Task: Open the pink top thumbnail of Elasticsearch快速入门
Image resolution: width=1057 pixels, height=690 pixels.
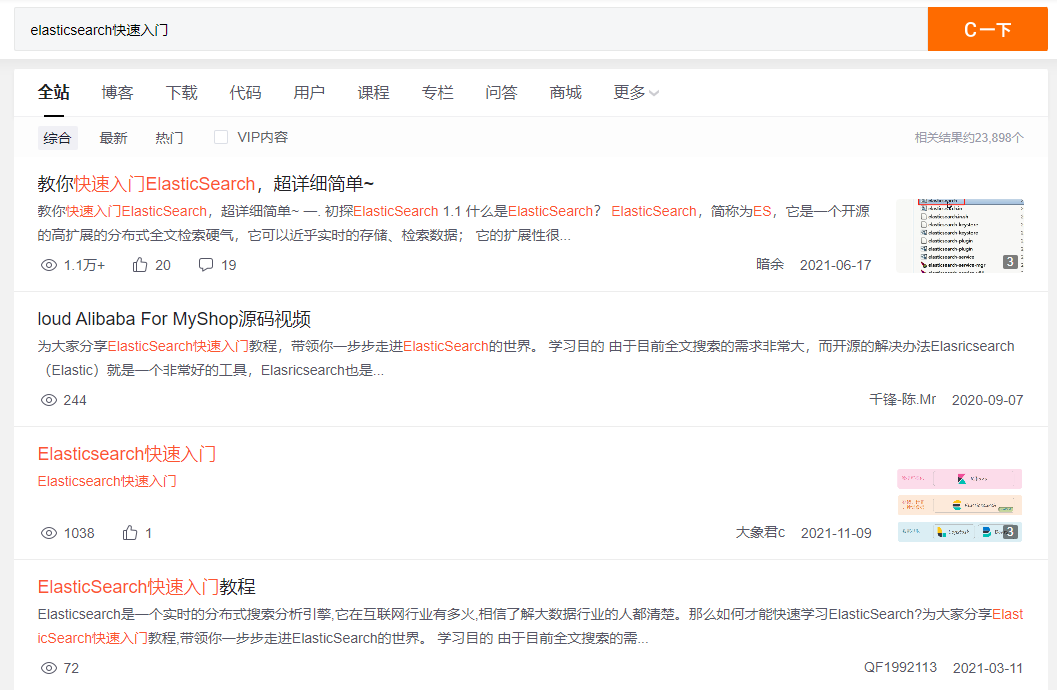Action: [959, 478]
